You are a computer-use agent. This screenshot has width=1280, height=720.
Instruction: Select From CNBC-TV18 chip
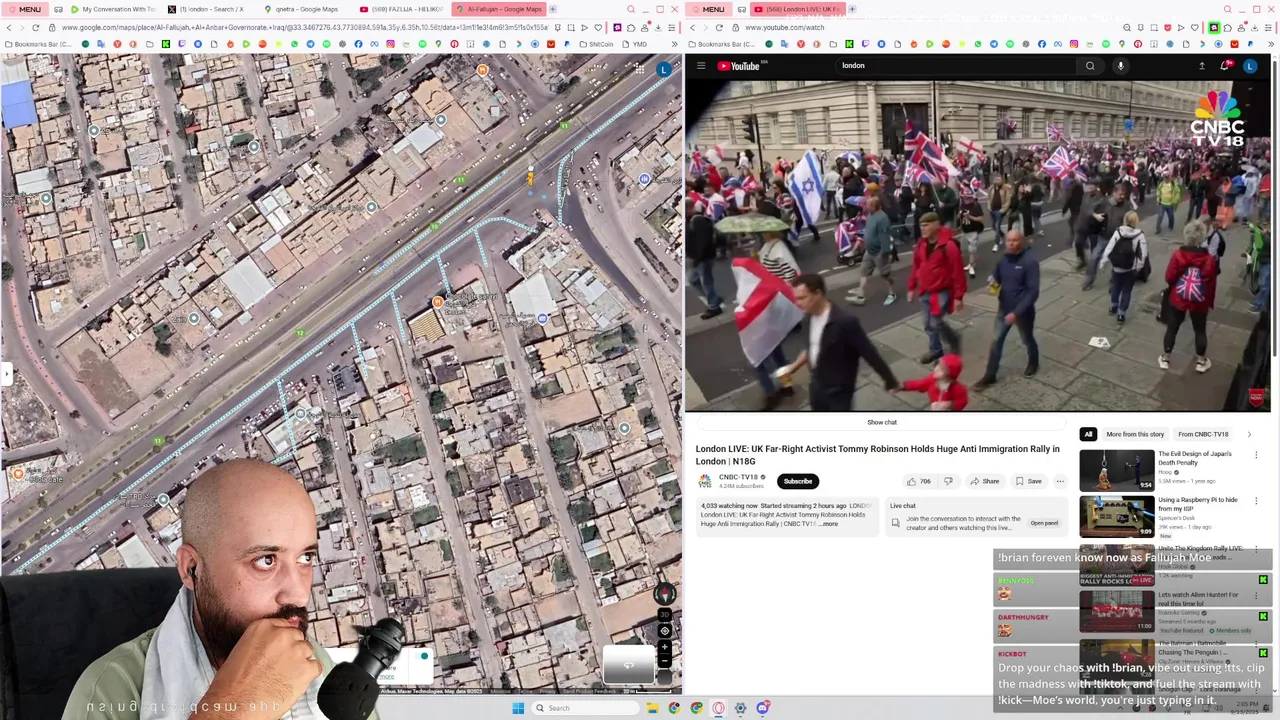1203,434
